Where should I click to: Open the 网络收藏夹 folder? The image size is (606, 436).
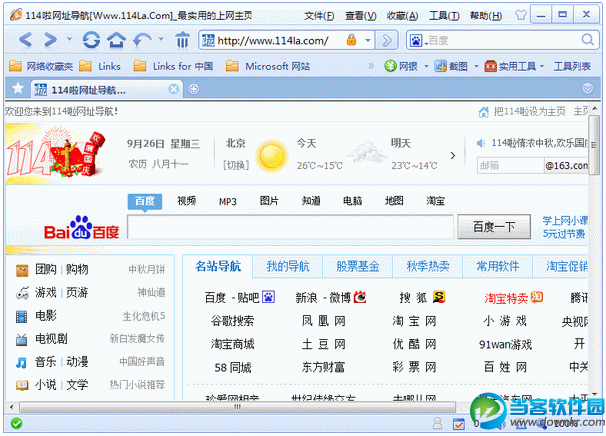tap(41, 66)
